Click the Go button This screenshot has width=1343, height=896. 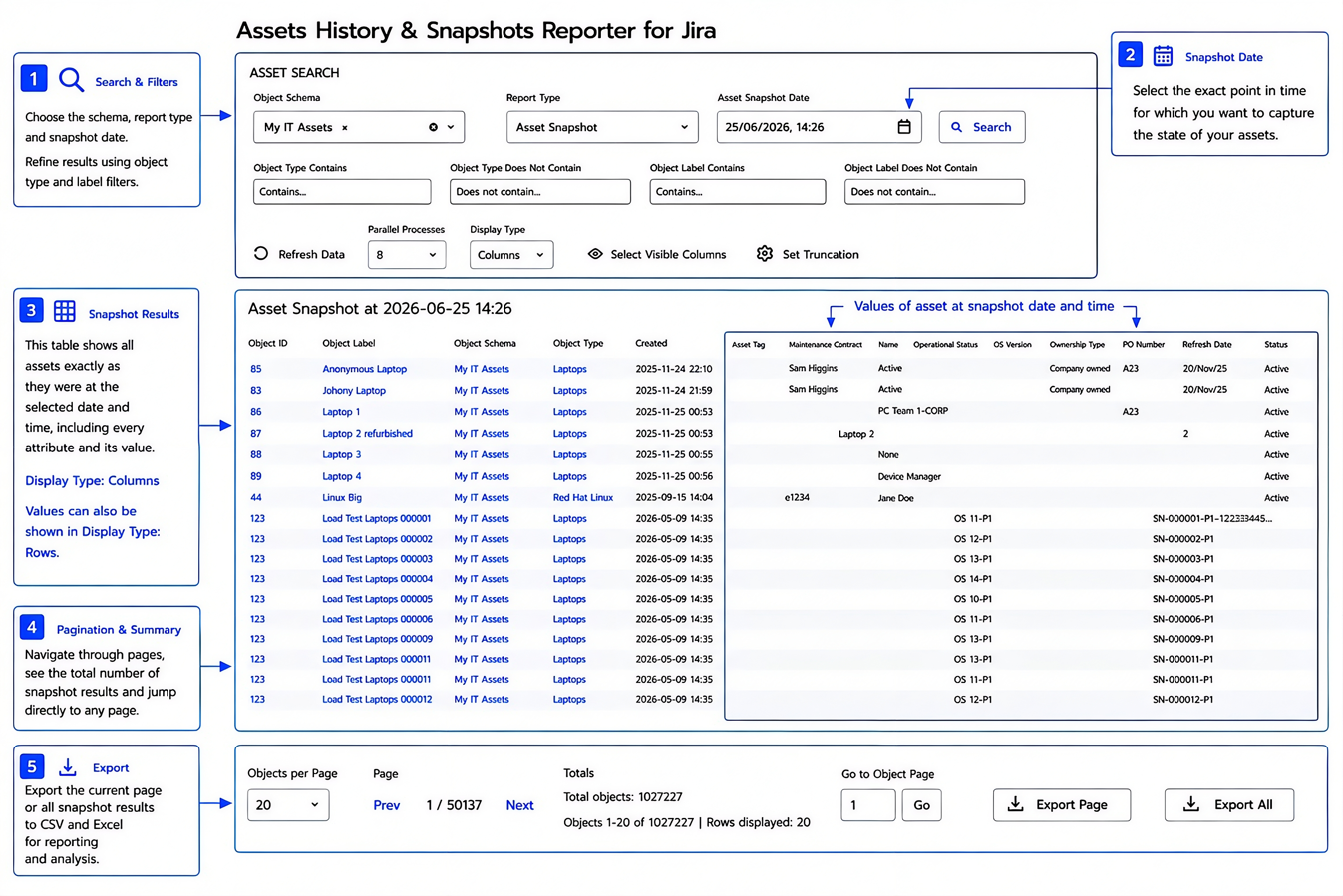[x=922, y=805]
